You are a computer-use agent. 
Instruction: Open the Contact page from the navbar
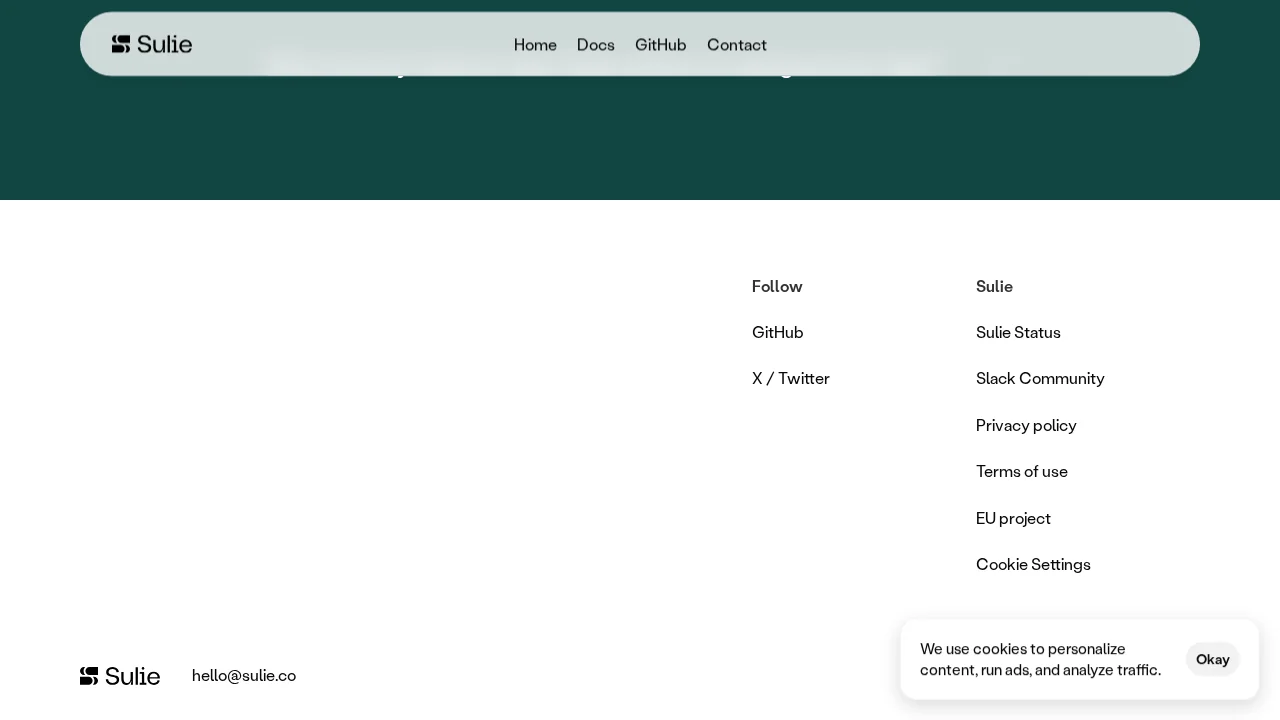click(737, 44)
